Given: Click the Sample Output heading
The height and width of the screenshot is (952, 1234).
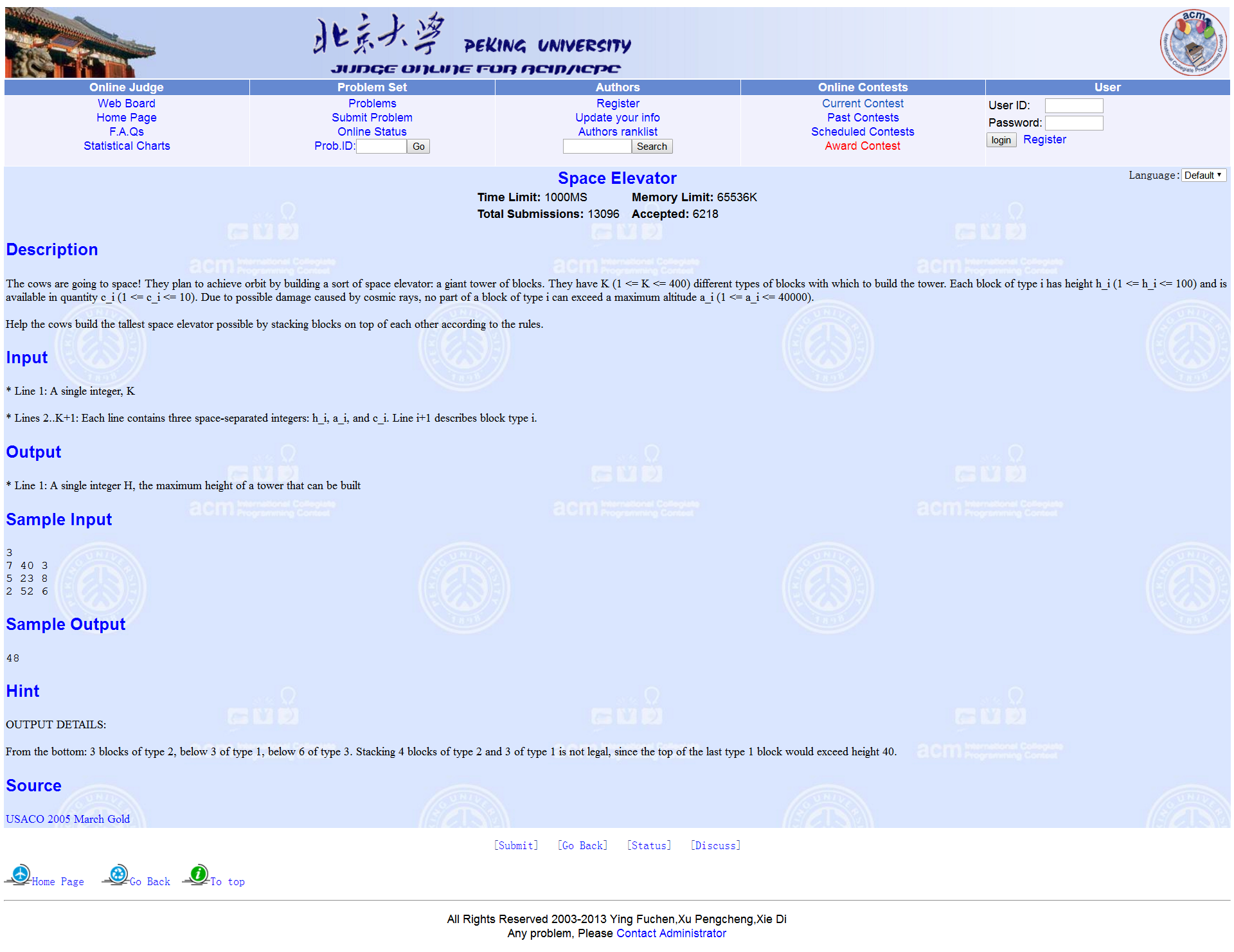Looking at the screenshot, I should 66,624.
